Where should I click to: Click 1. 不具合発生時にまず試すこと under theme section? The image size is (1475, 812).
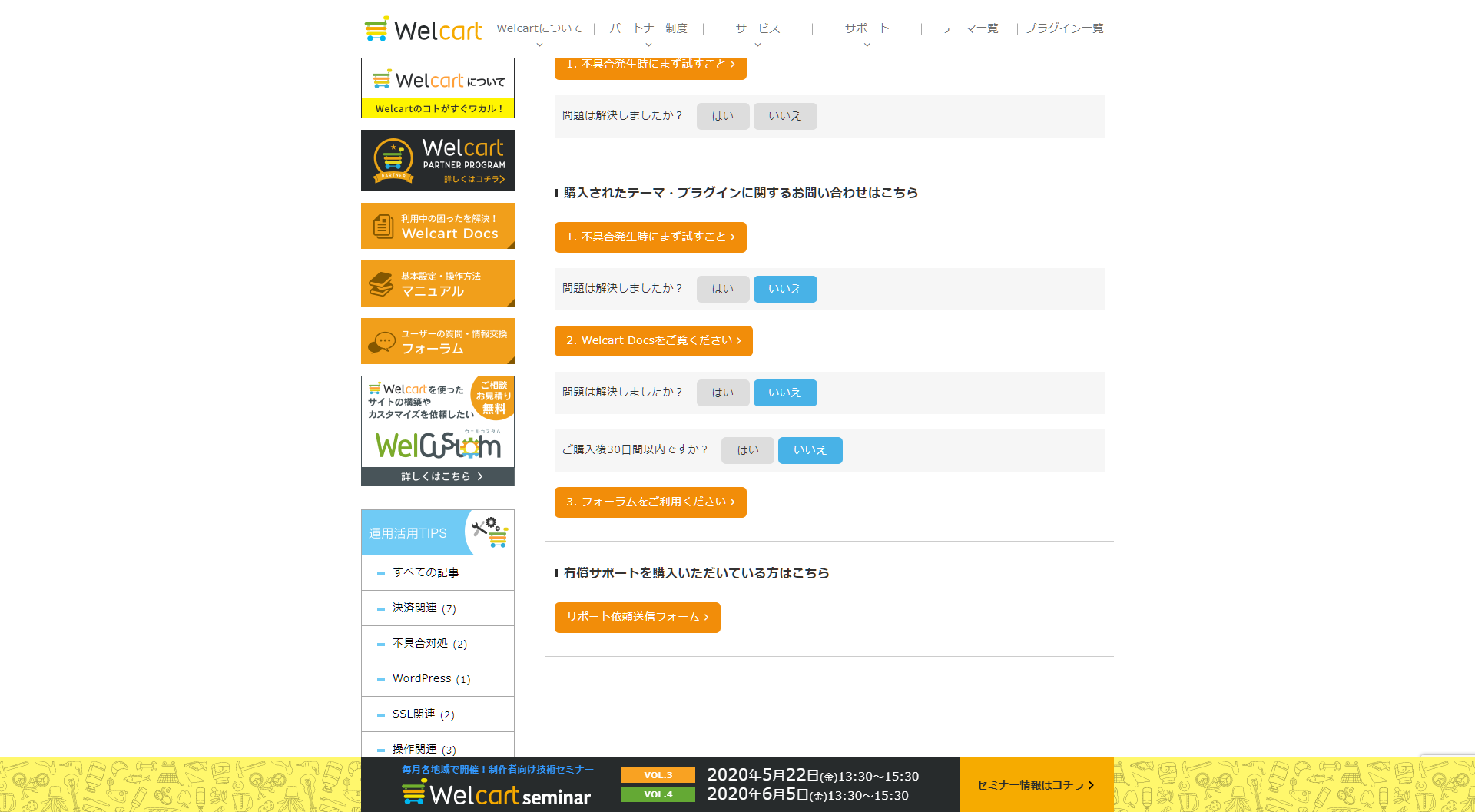point(650,237)
